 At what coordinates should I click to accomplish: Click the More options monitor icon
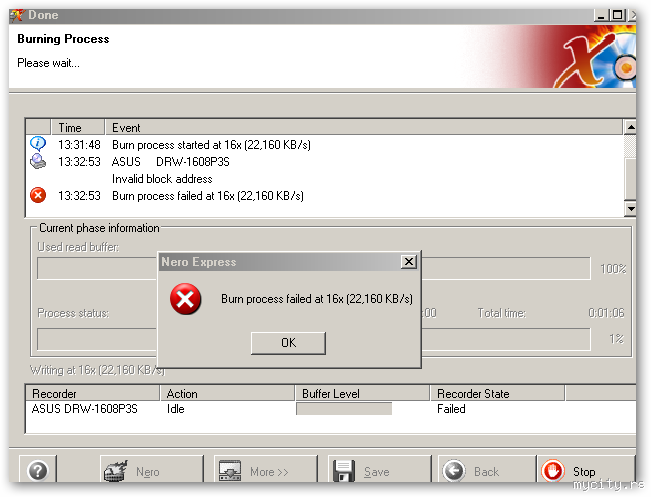tap(230, 471)
